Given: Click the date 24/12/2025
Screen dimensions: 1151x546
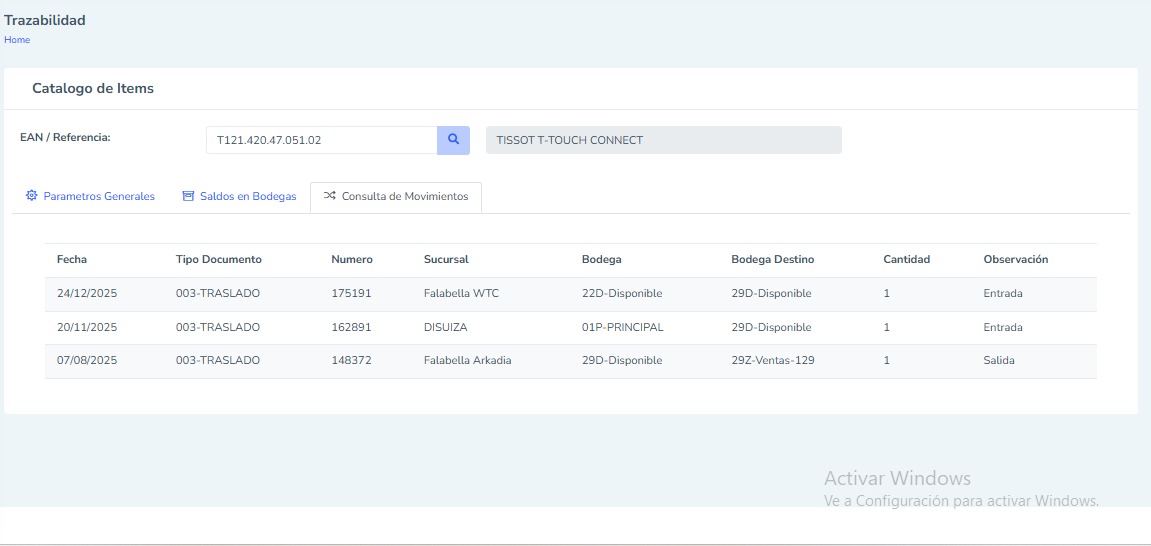Looking at the screenshot, I should (x=87, y=294).
